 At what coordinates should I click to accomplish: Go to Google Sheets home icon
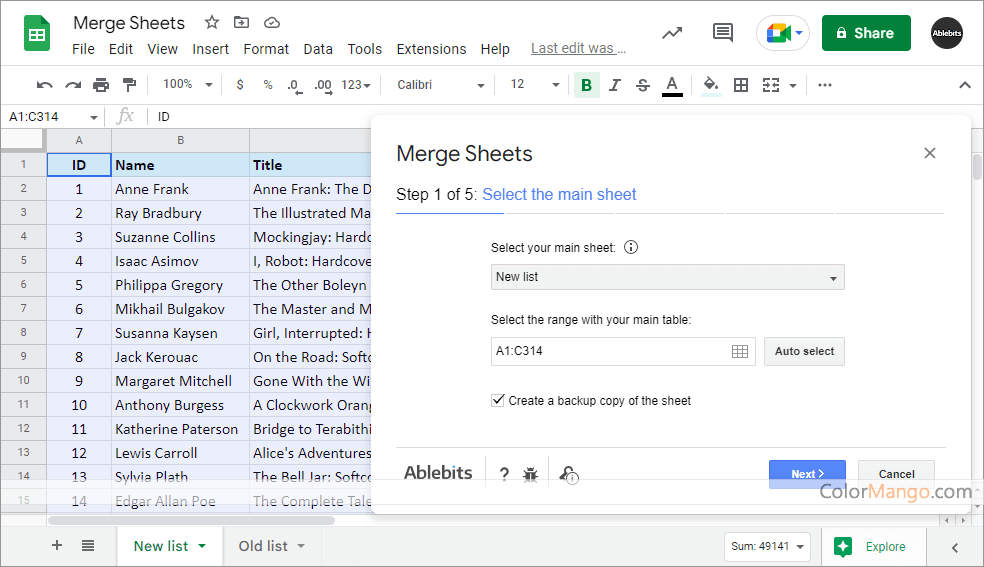pos(37,33)
